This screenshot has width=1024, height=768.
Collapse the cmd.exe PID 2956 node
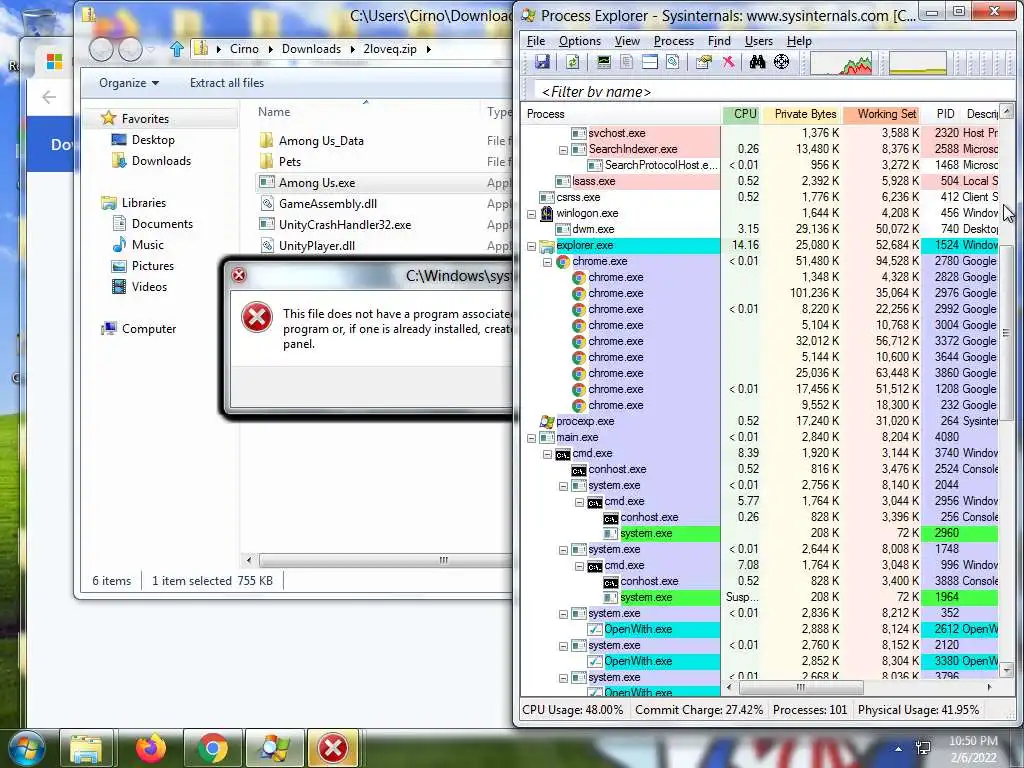click(x=579, y=502)
